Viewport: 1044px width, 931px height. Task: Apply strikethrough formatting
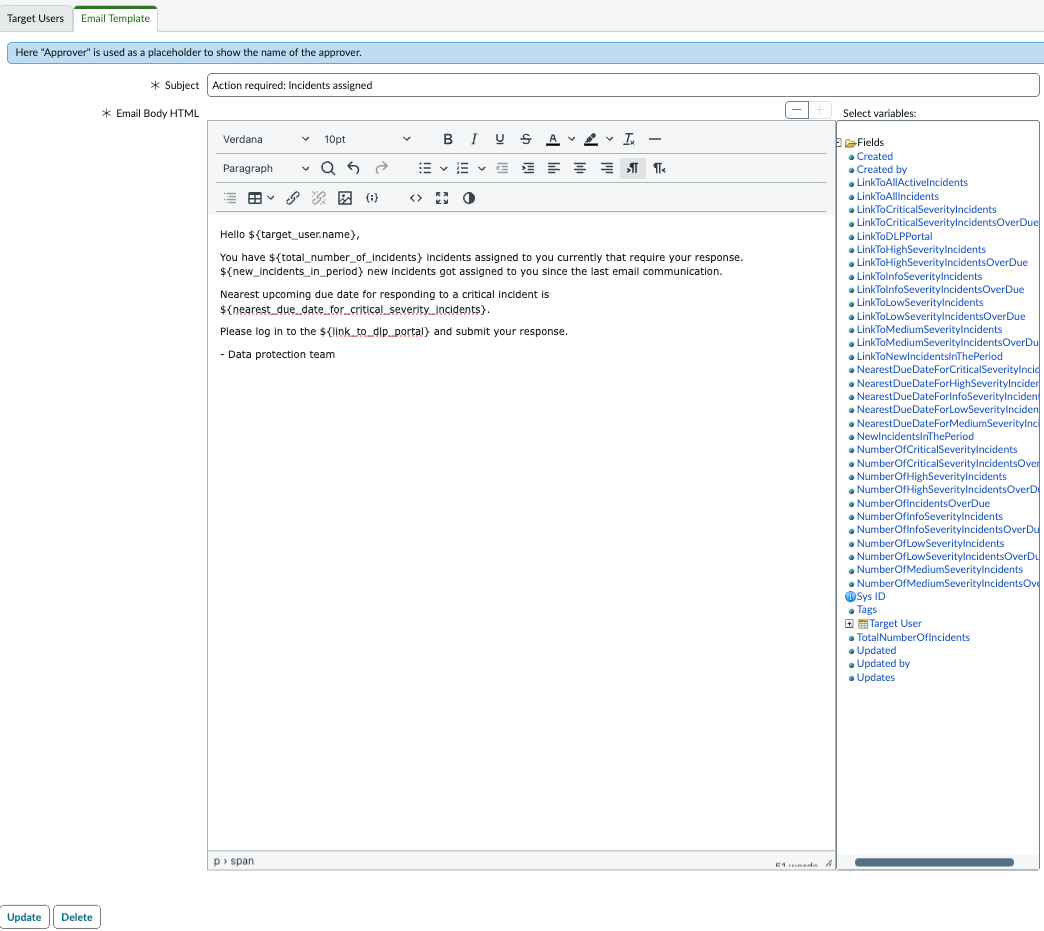526,139
